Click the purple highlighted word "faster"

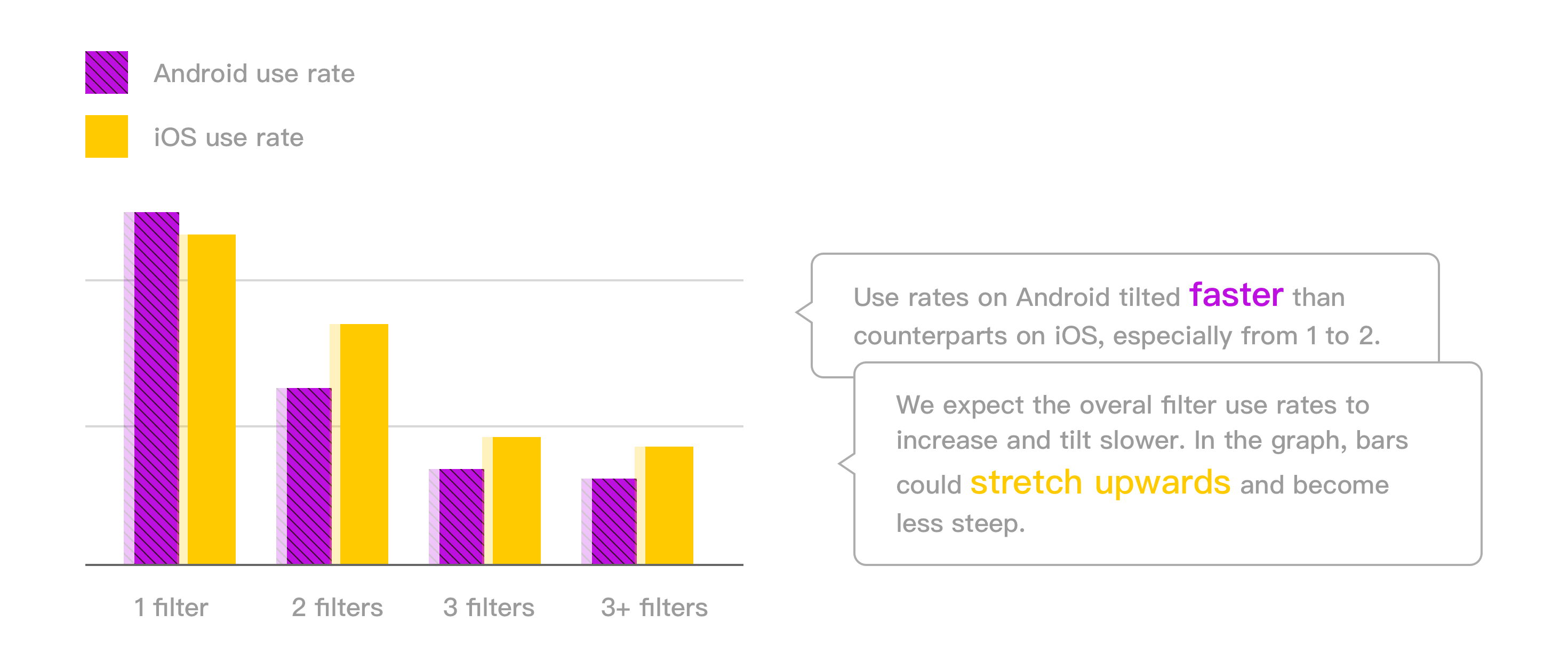[1236, 295]
